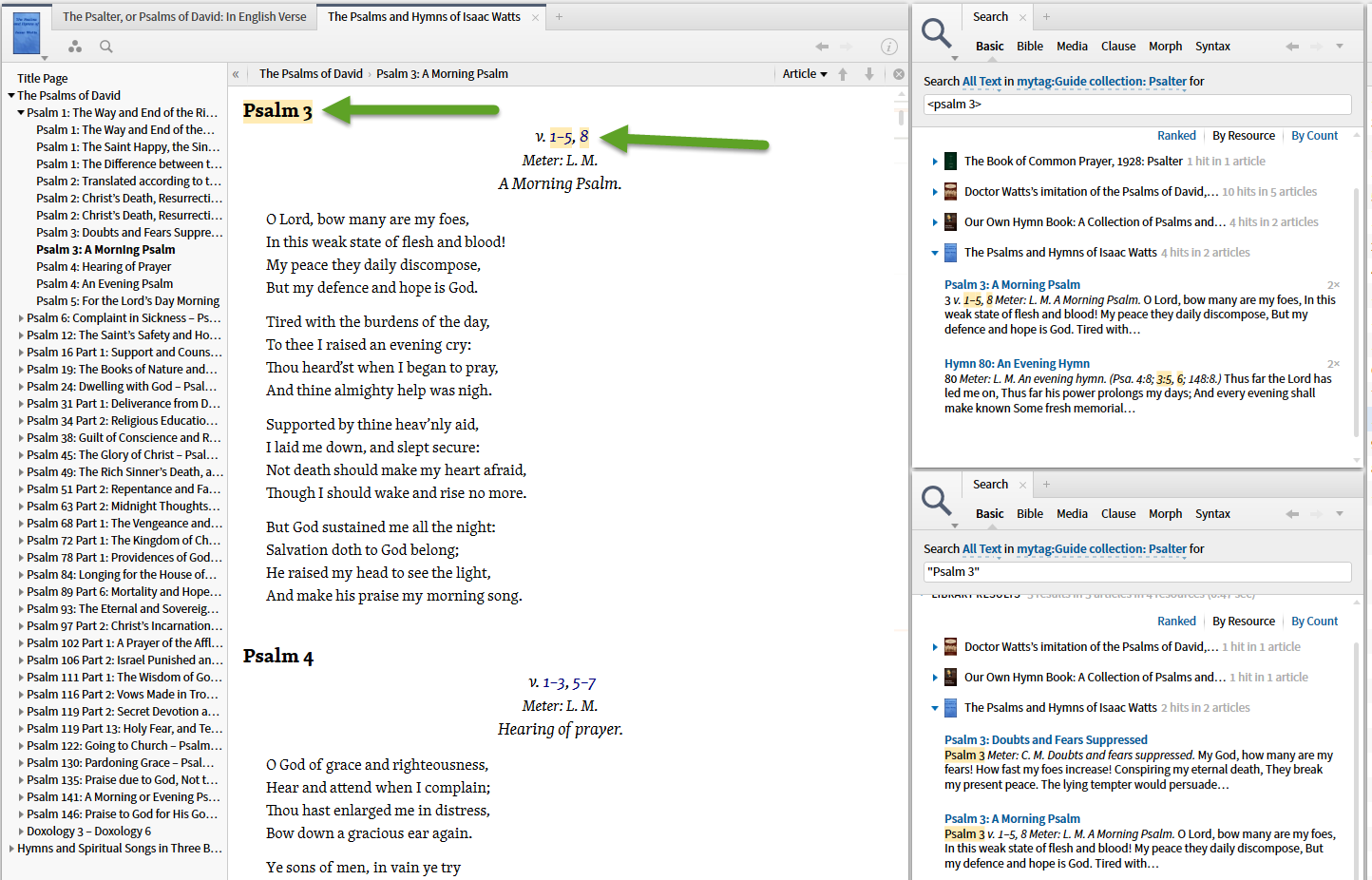1372x880 pixels.
Task: Open the Article navigation dropdown
Action: (805, 74)
